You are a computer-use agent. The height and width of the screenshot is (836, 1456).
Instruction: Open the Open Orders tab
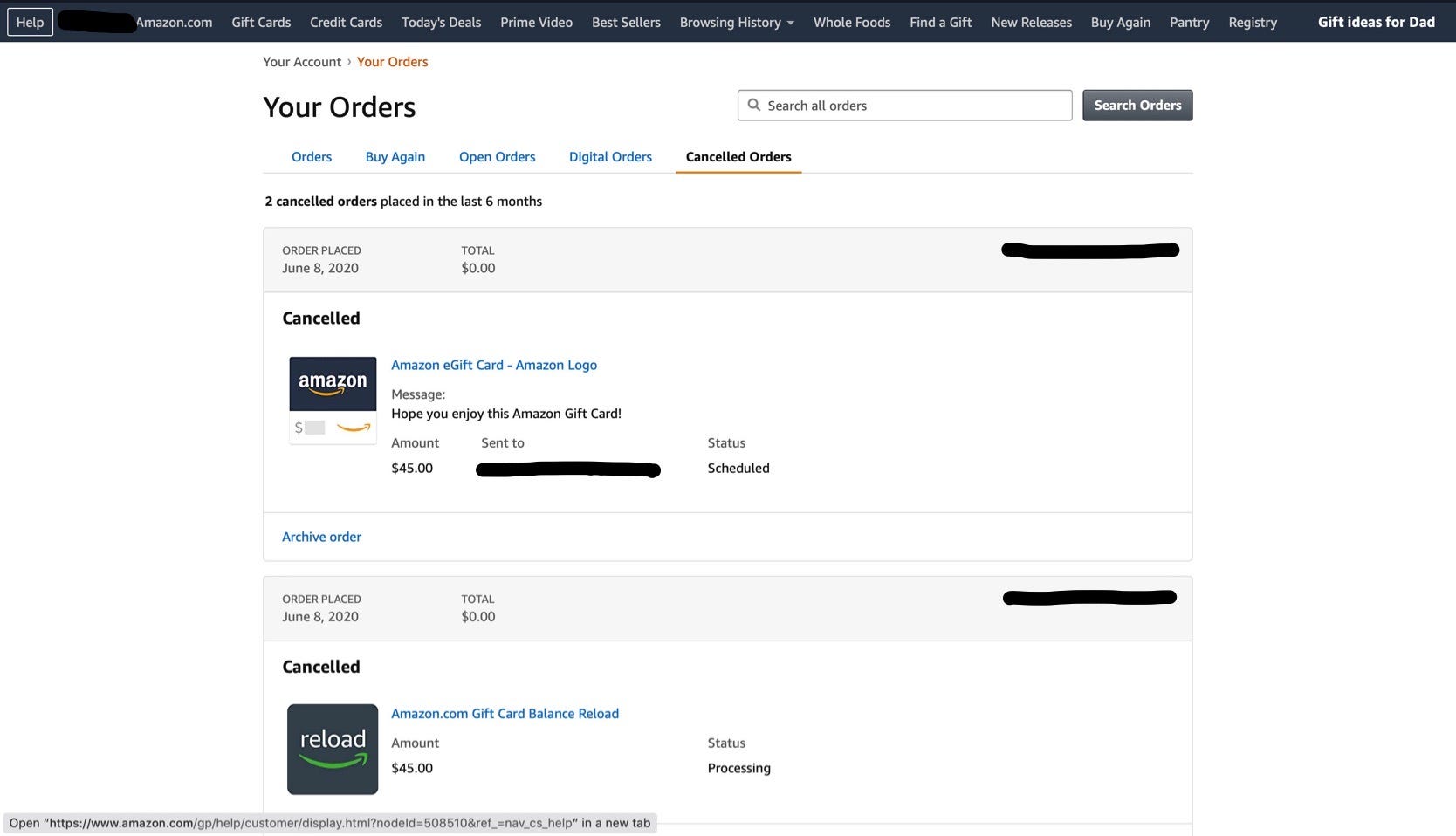[497, 156]
